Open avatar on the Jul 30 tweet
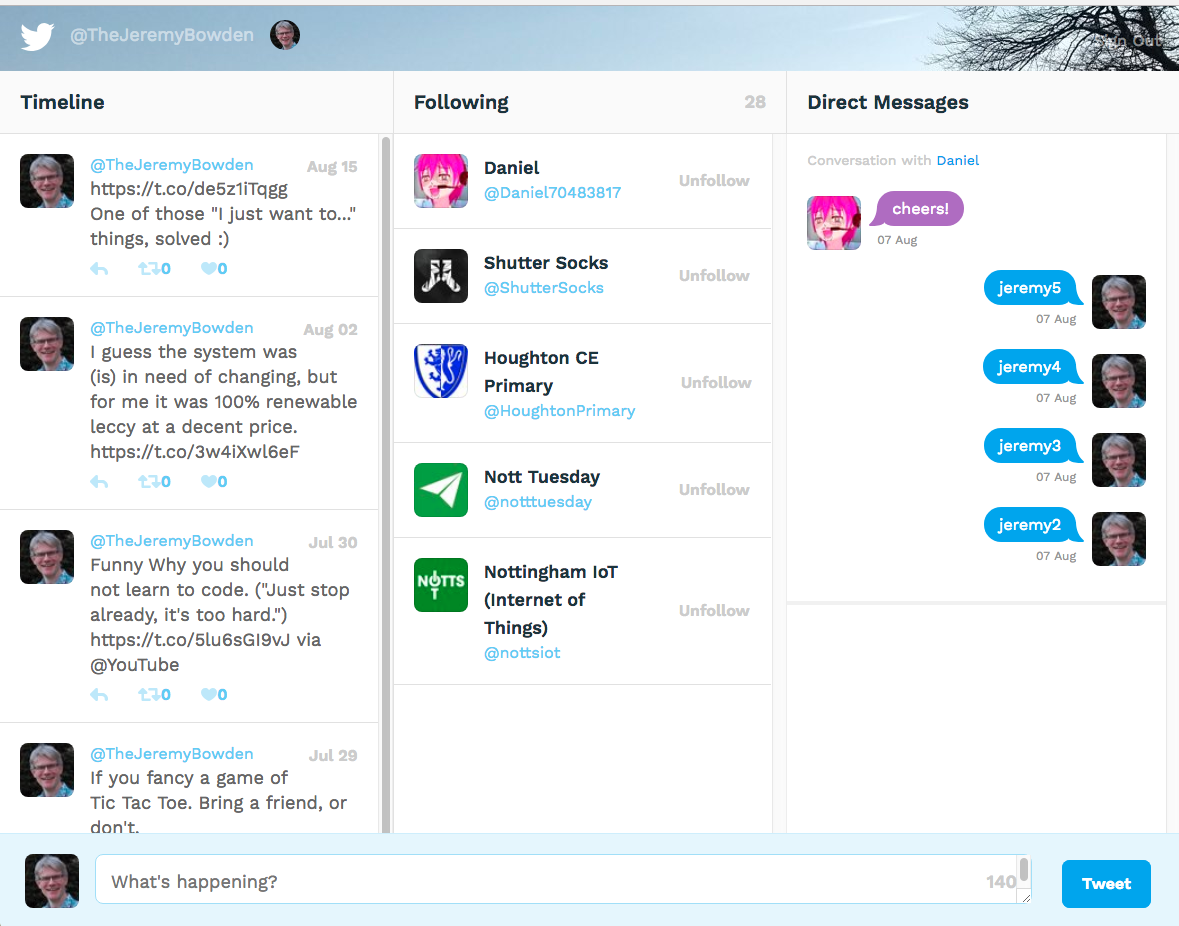 pos(47,557)
